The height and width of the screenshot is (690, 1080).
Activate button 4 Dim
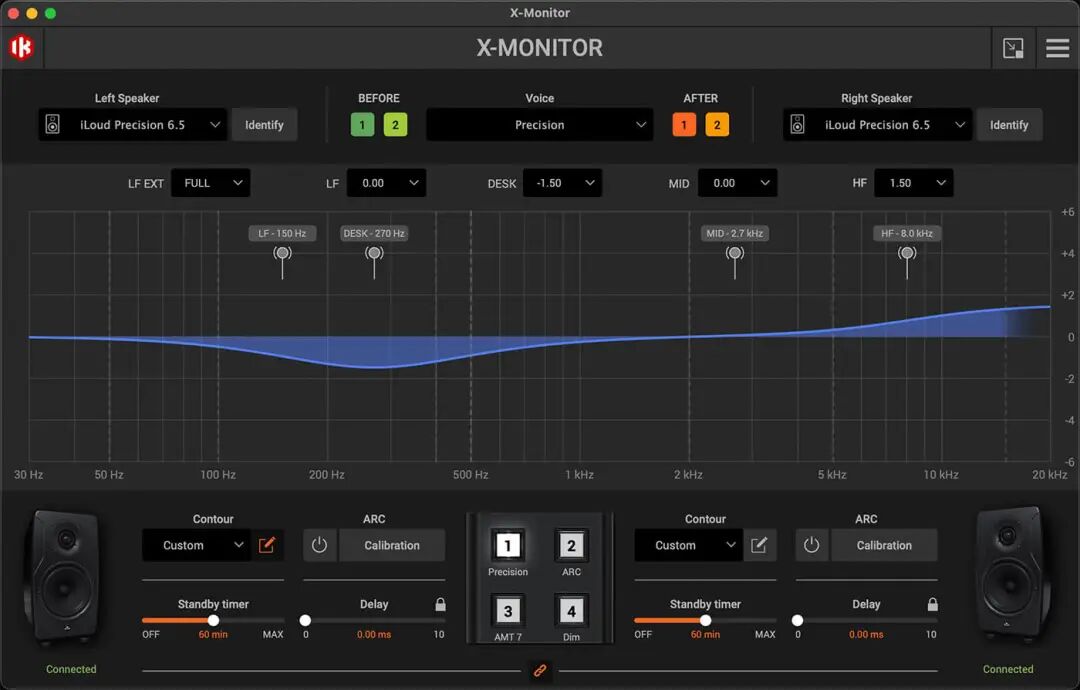click(x=571, y=611)
